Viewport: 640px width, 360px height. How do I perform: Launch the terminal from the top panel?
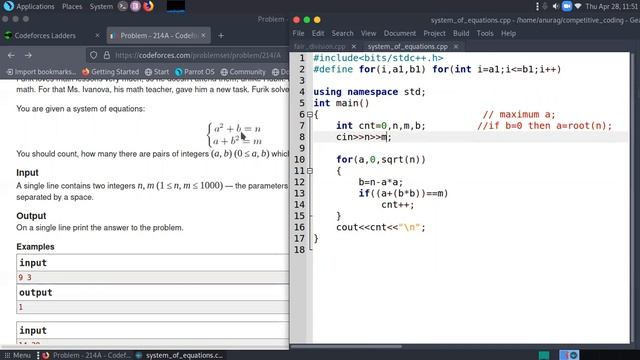122,6
